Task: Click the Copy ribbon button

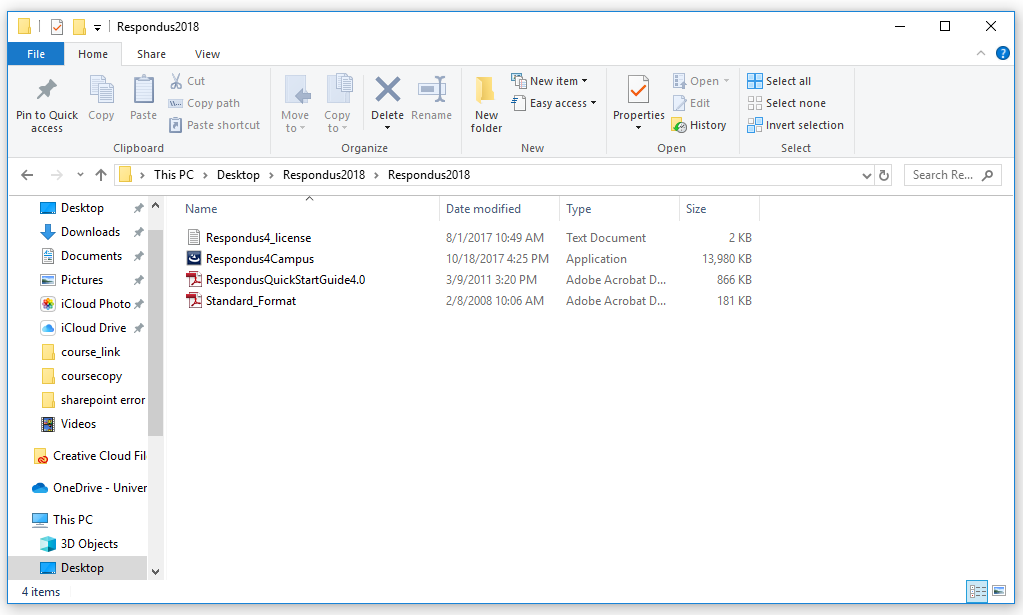Action: tap(101, 98)
